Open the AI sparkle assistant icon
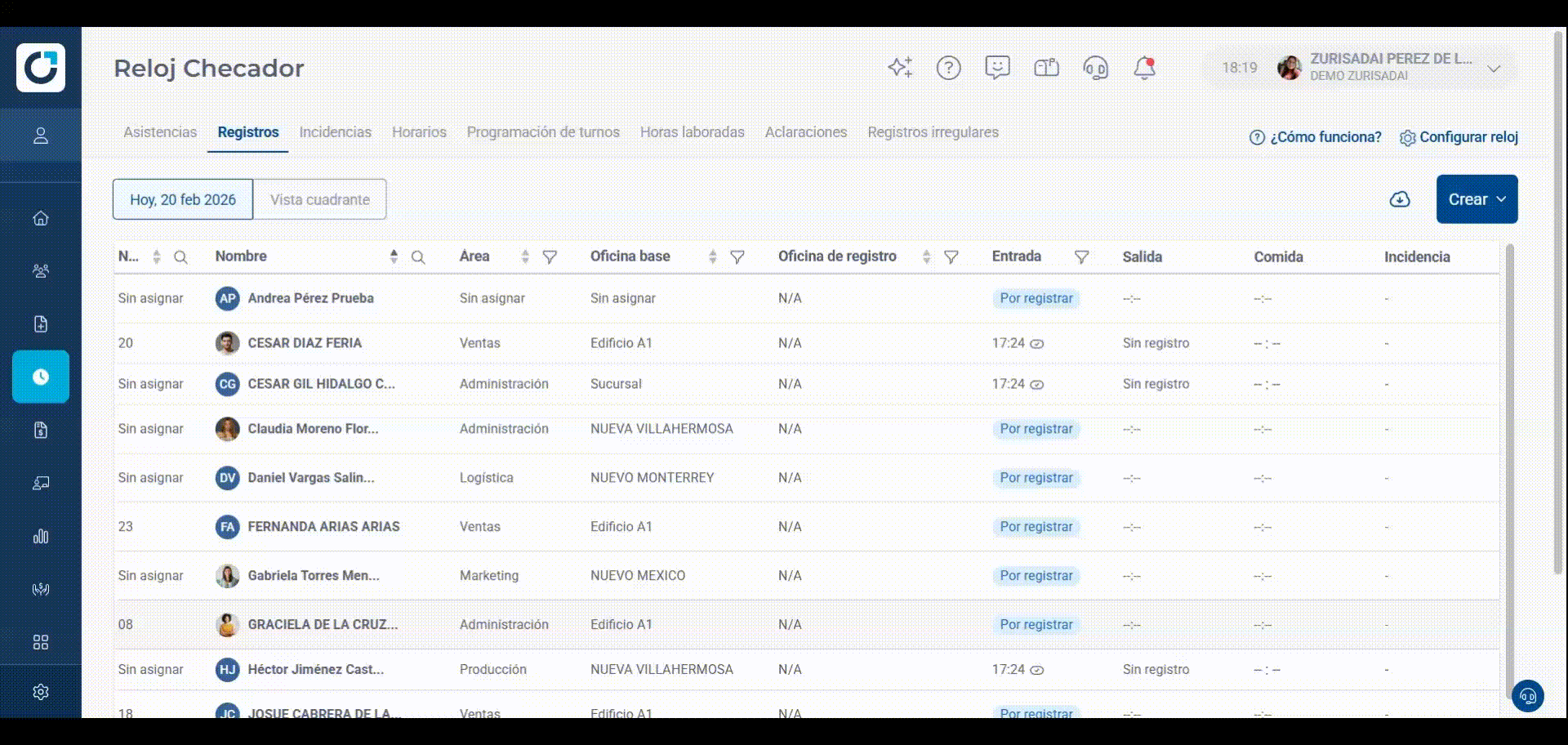 click(900, 68)
